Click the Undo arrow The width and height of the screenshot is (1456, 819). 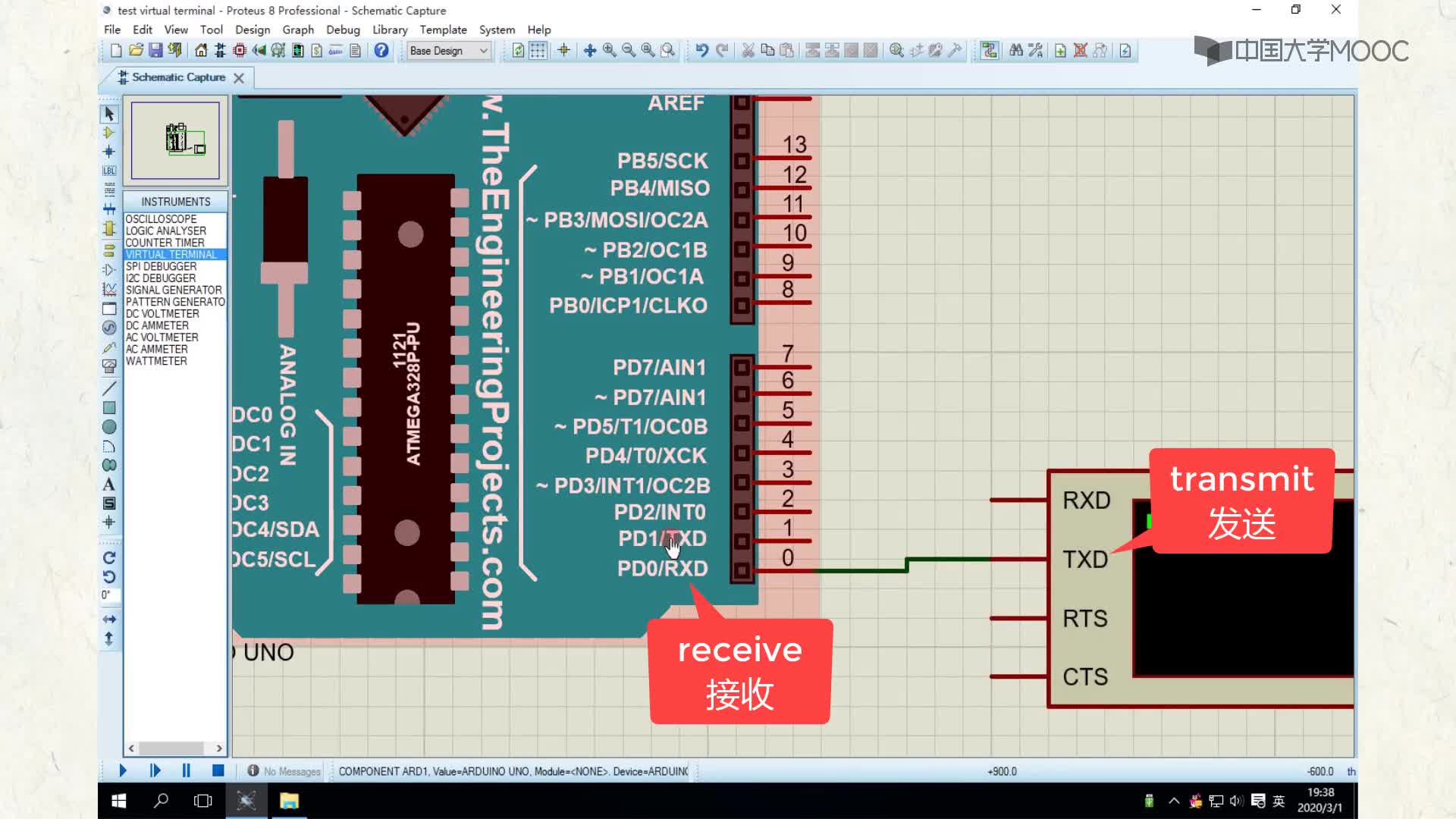[702, 51]
